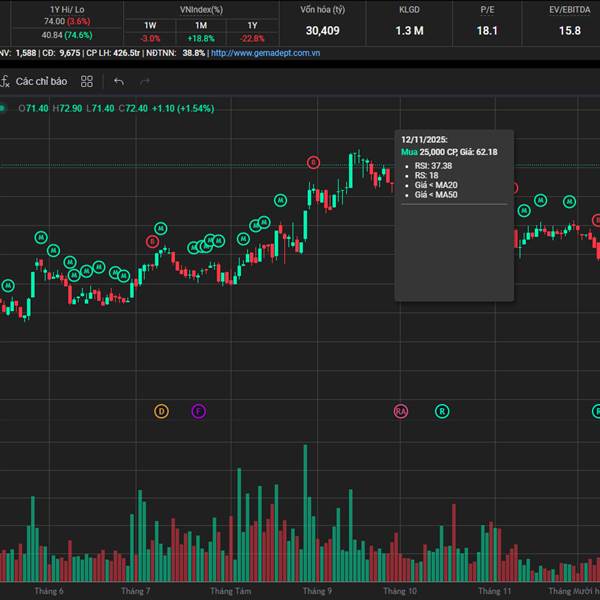Click the undo arrow in chart toolbar

pyautogui.click(x=119, y=81)
